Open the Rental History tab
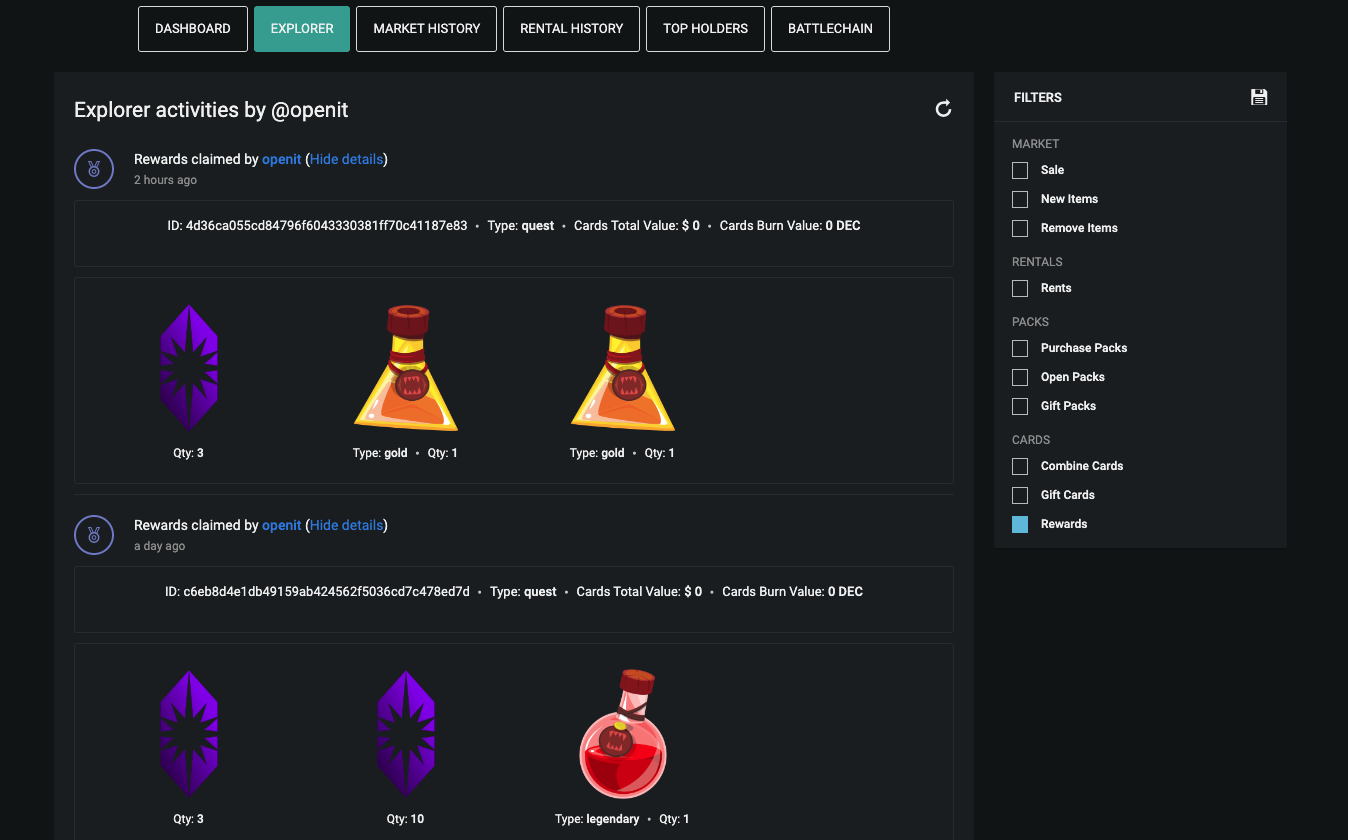This screenshot has height=840, width=1348. point(572,29)
